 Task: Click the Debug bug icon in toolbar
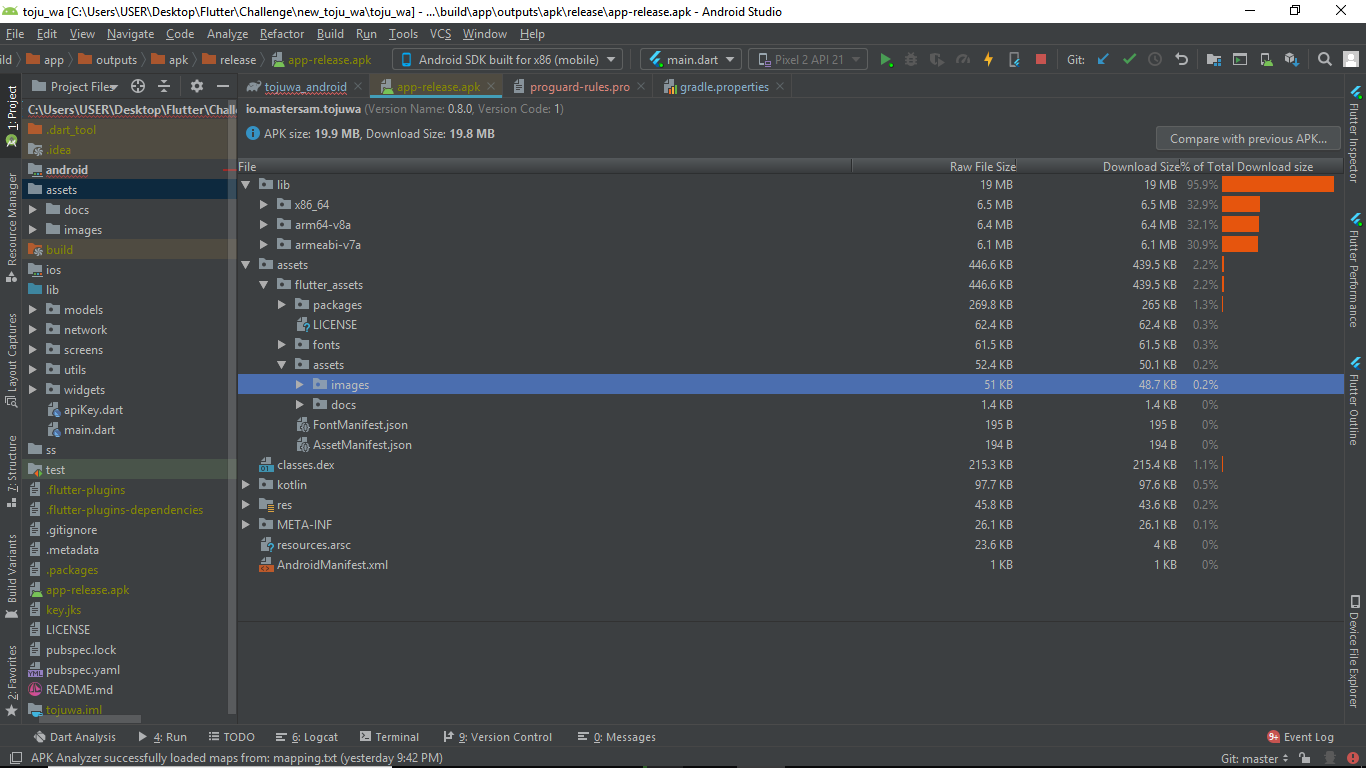coord(911,60)
